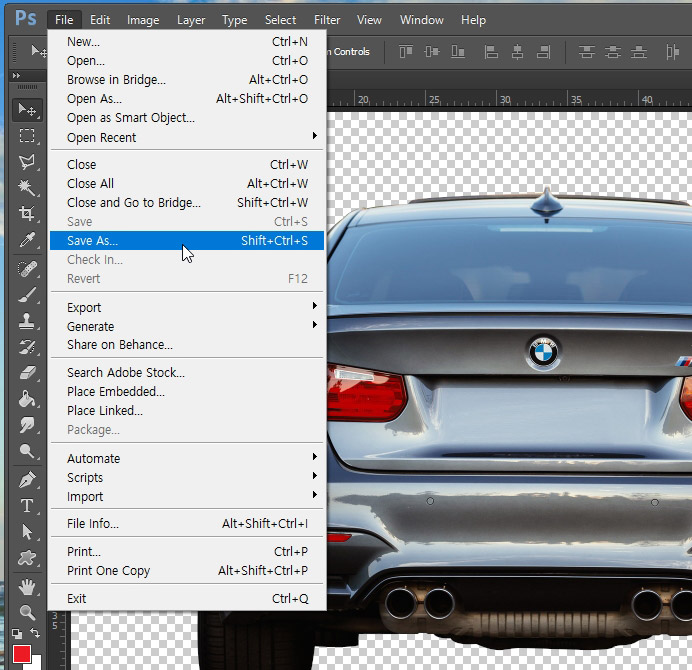Open the Layer menu
The height and width of the screenshot is (670, 692).
click(191, 20)
